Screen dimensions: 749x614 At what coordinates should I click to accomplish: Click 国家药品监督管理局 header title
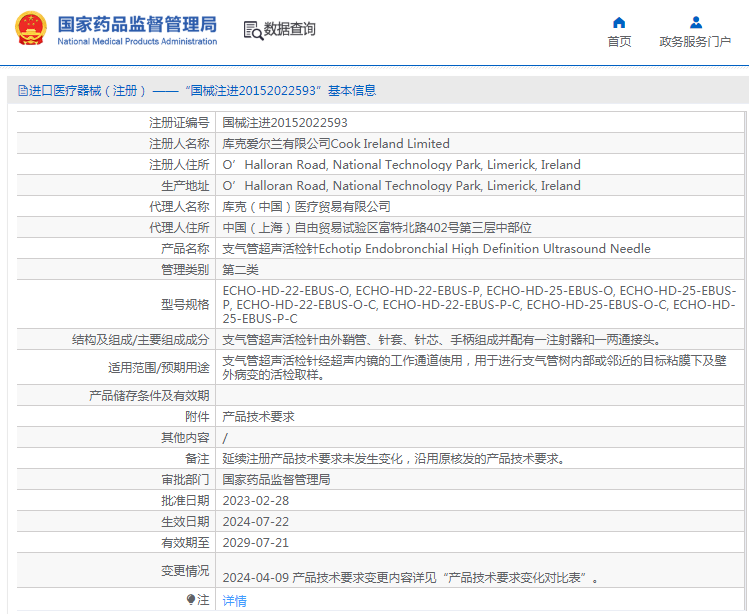[x=137, y=24]
